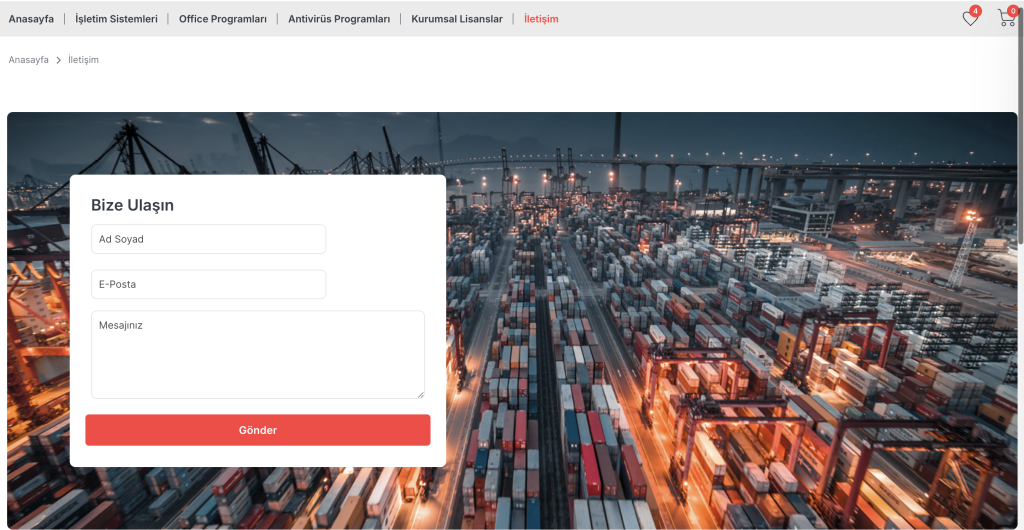
Task: Go to Anasayfa in the top menu
Action: pos(31,19)
